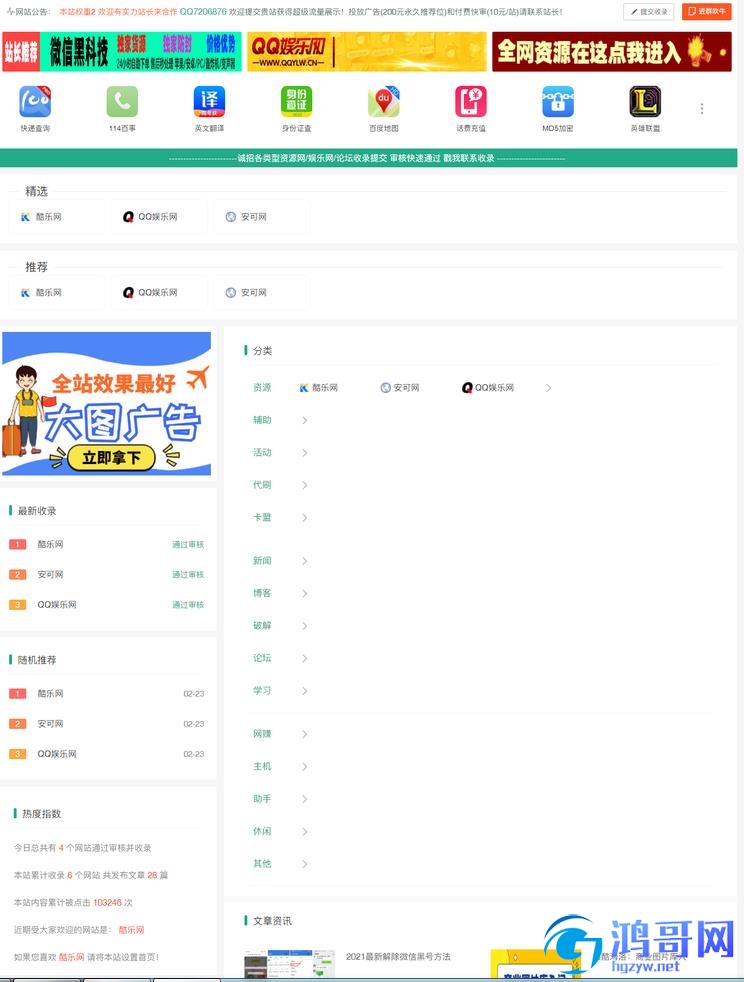Viewport: 744px width, 982px height.
Task: Click the green 诚招各类型资源网 notice bar
Action: (368, 158)
